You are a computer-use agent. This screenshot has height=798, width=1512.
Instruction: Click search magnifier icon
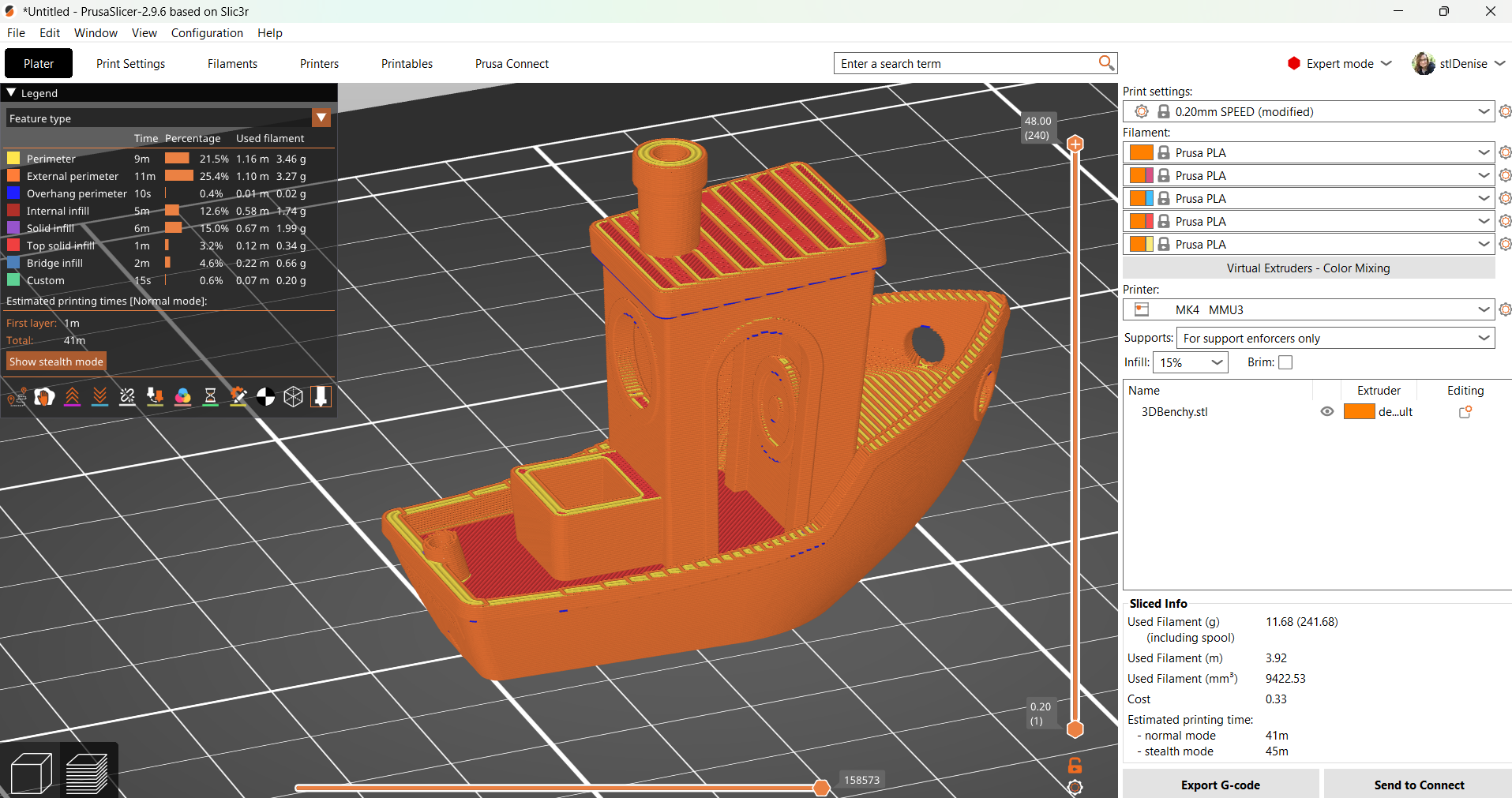point(1106,62)
